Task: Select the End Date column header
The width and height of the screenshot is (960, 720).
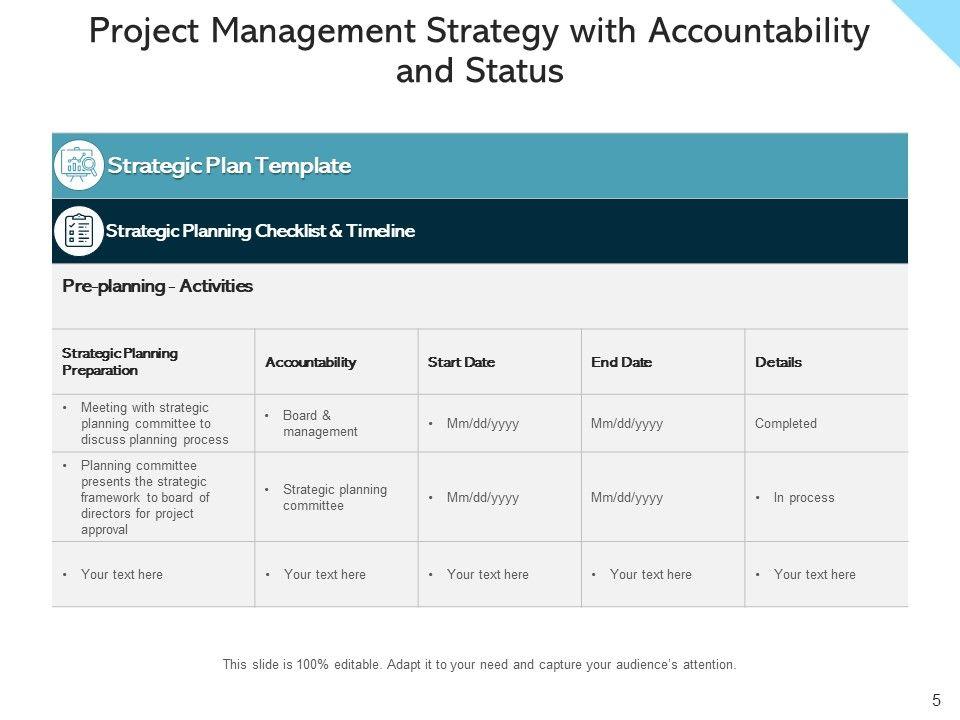Action: 621,362
